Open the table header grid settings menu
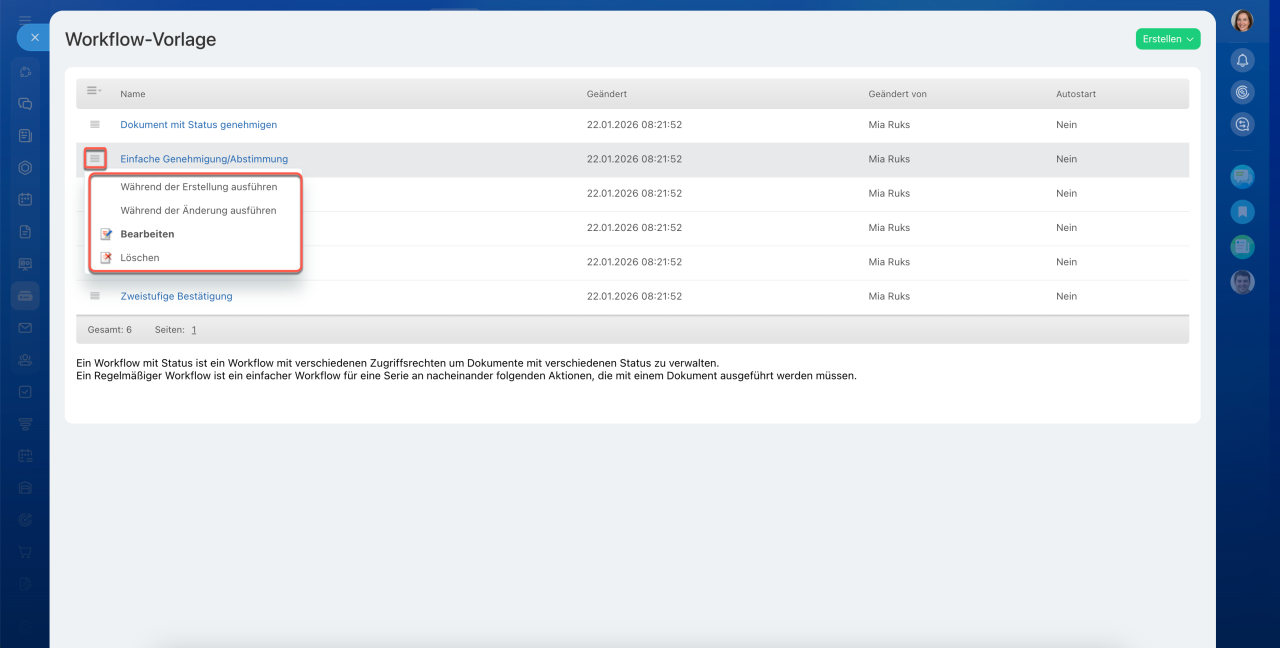This screenshot has width=1280, height=648. click(x=94, y=91)
